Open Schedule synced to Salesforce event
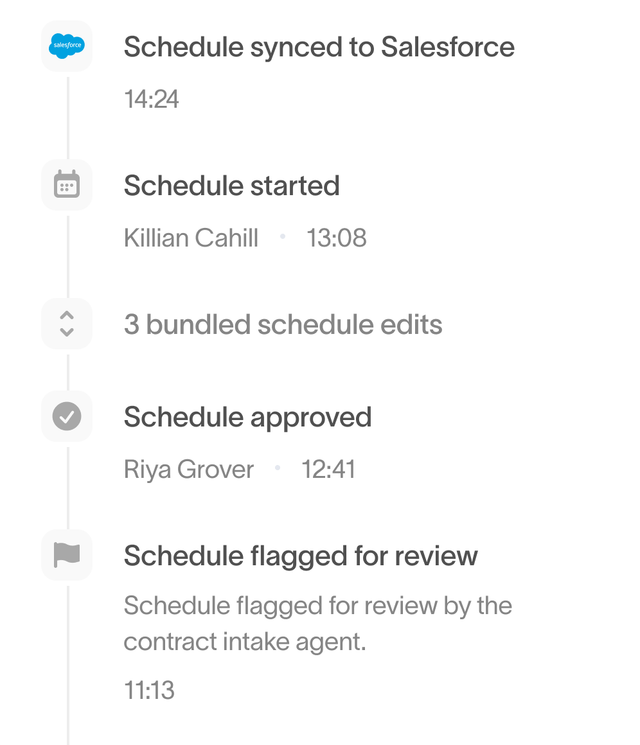Screen dimensions: 640x745 [319, 47]
